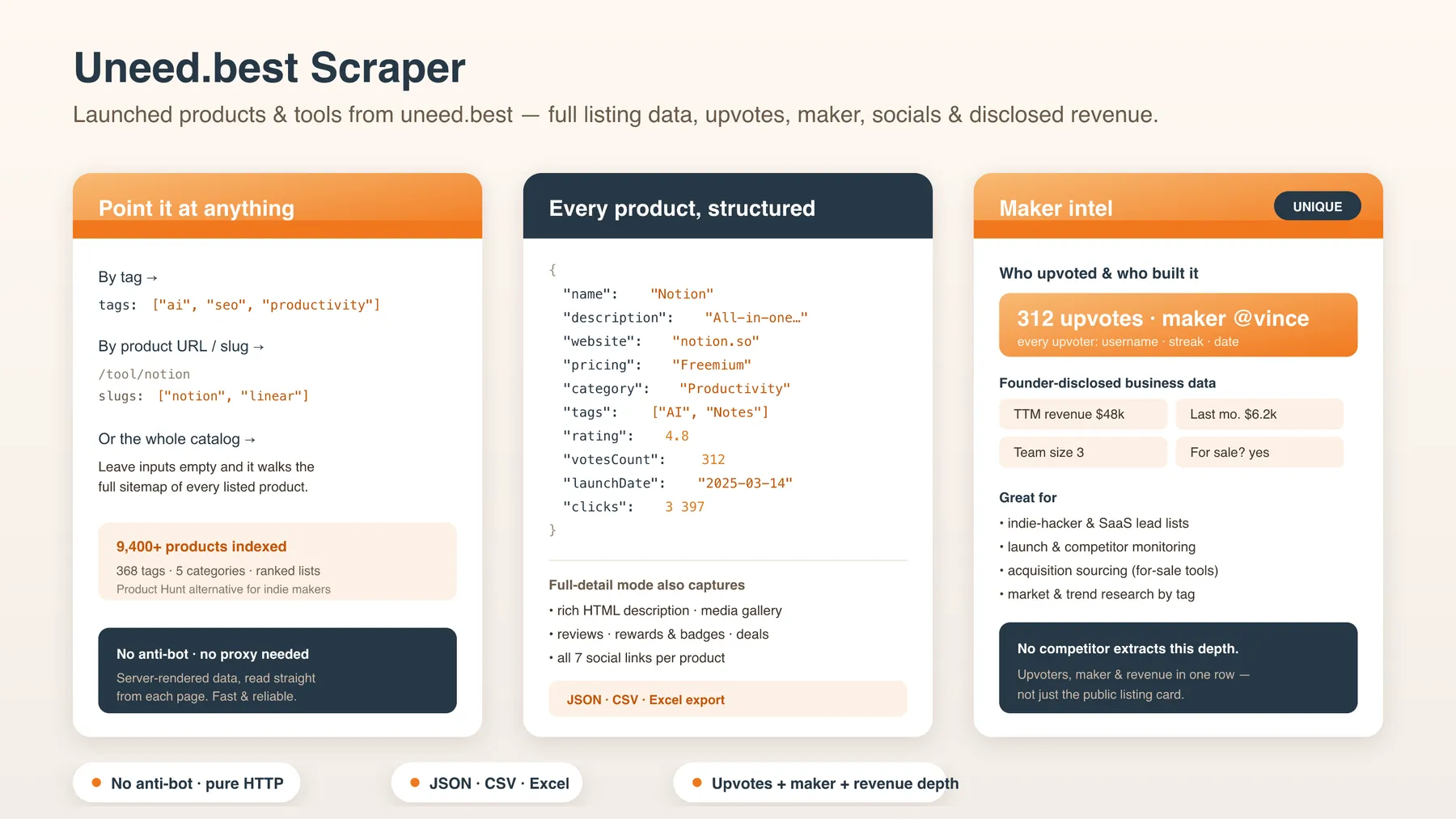Click the 'JSON · CSV · Excel' bottom pill

[487, 783]
